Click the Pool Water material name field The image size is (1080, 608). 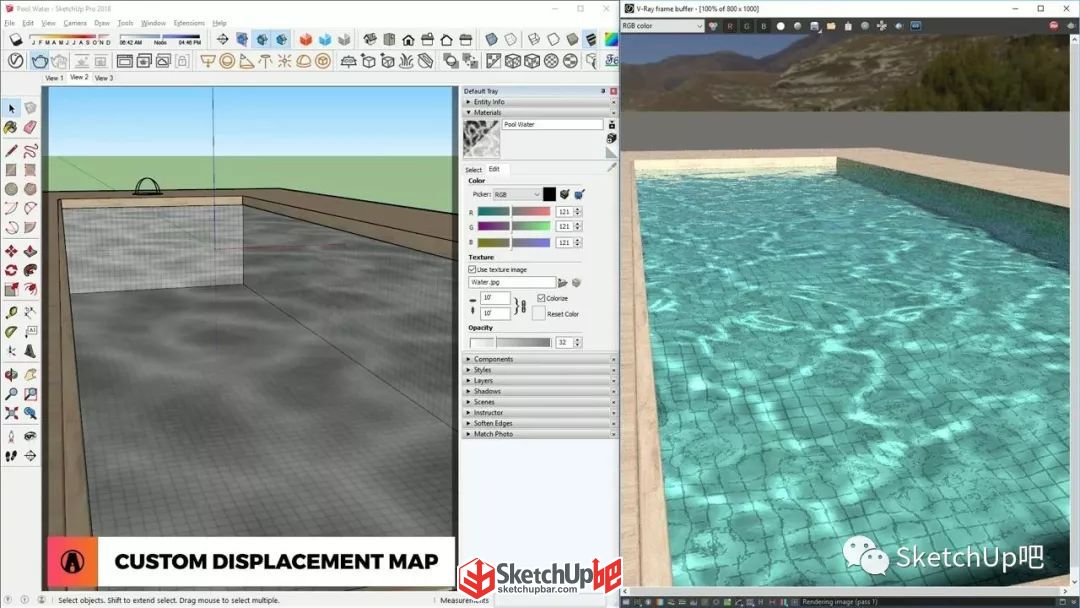(x=552, y=125)
